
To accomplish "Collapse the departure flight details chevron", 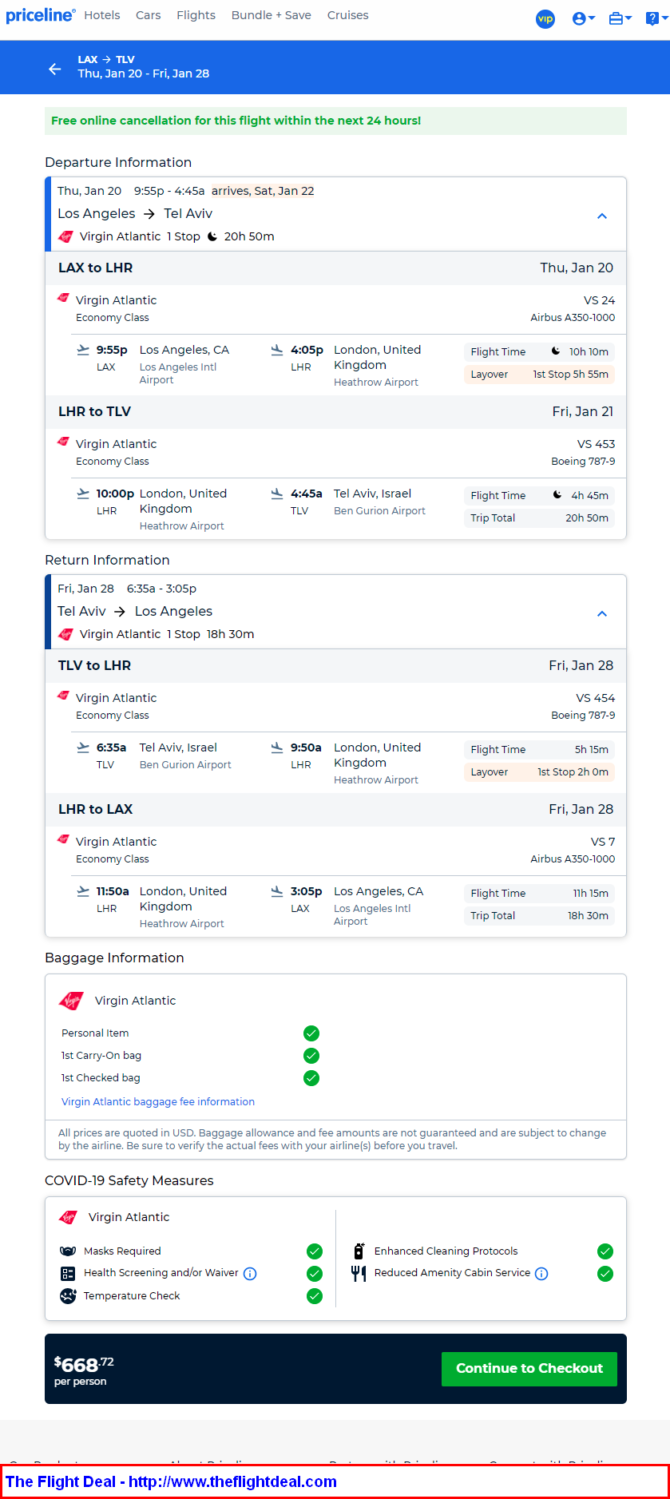I will click(602, 215).
